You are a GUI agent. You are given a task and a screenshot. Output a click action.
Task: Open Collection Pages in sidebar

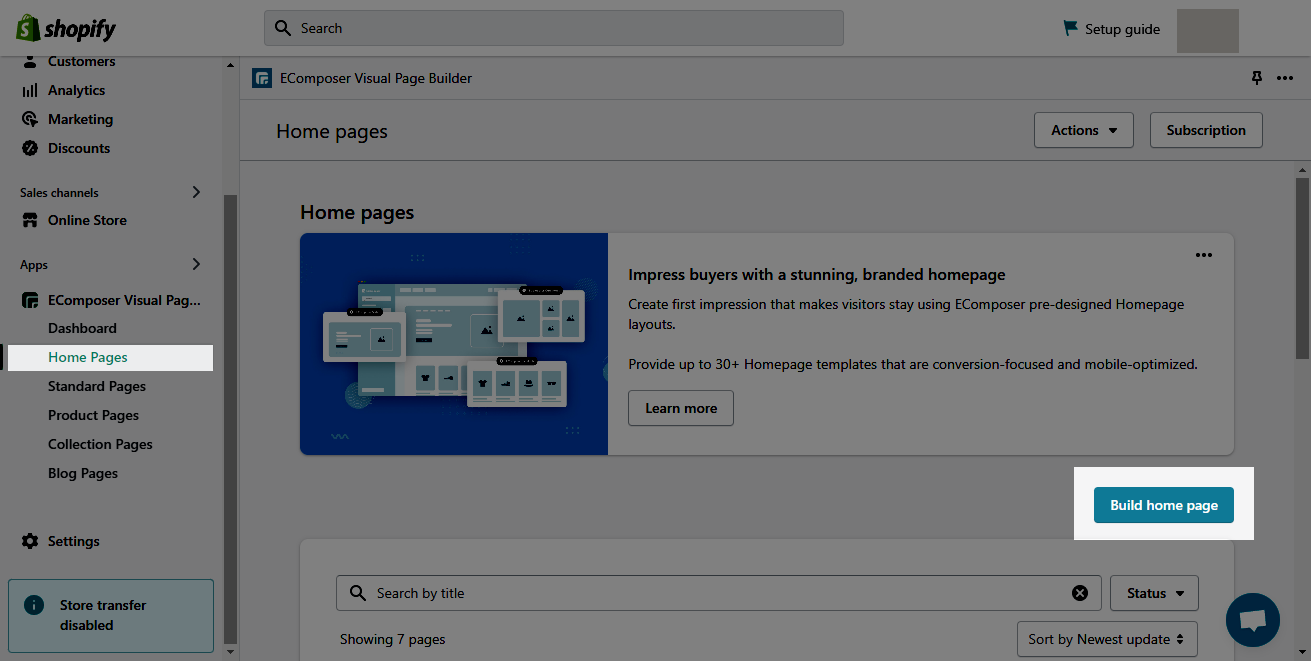[x=100, y=444]
